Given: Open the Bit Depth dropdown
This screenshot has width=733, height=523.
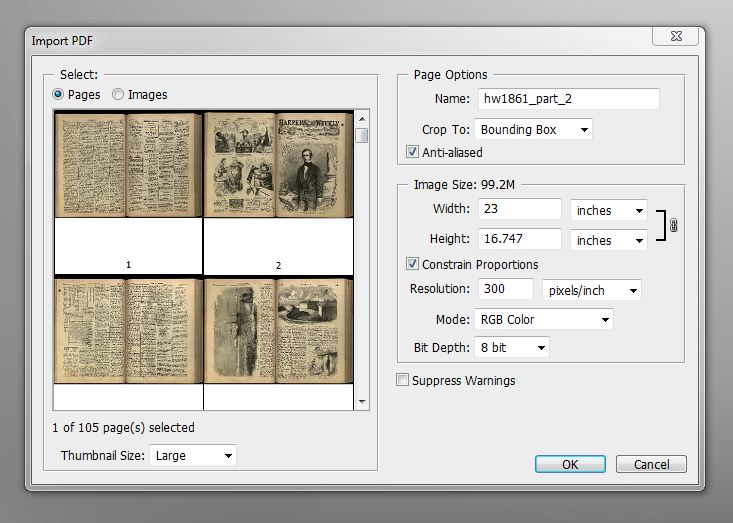Looking at the screenshot, I should (511, 348).
